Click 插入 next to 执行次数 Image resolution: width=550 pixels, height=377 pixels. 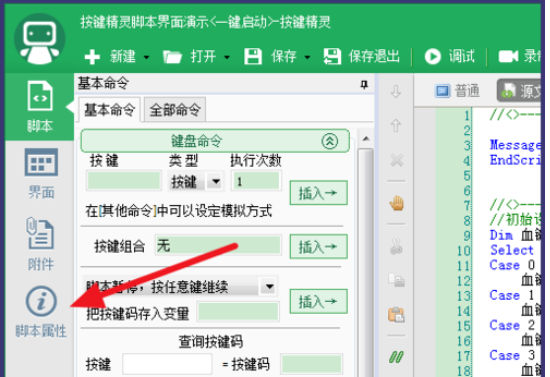coord(318,193)
